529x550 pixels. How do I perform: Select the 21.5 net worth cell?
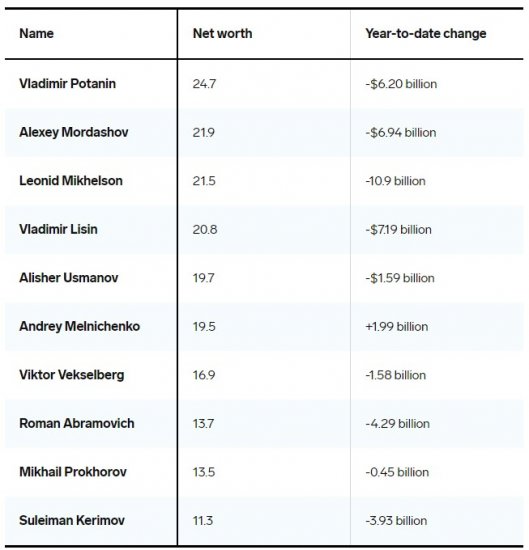click(x=204, y=181)
